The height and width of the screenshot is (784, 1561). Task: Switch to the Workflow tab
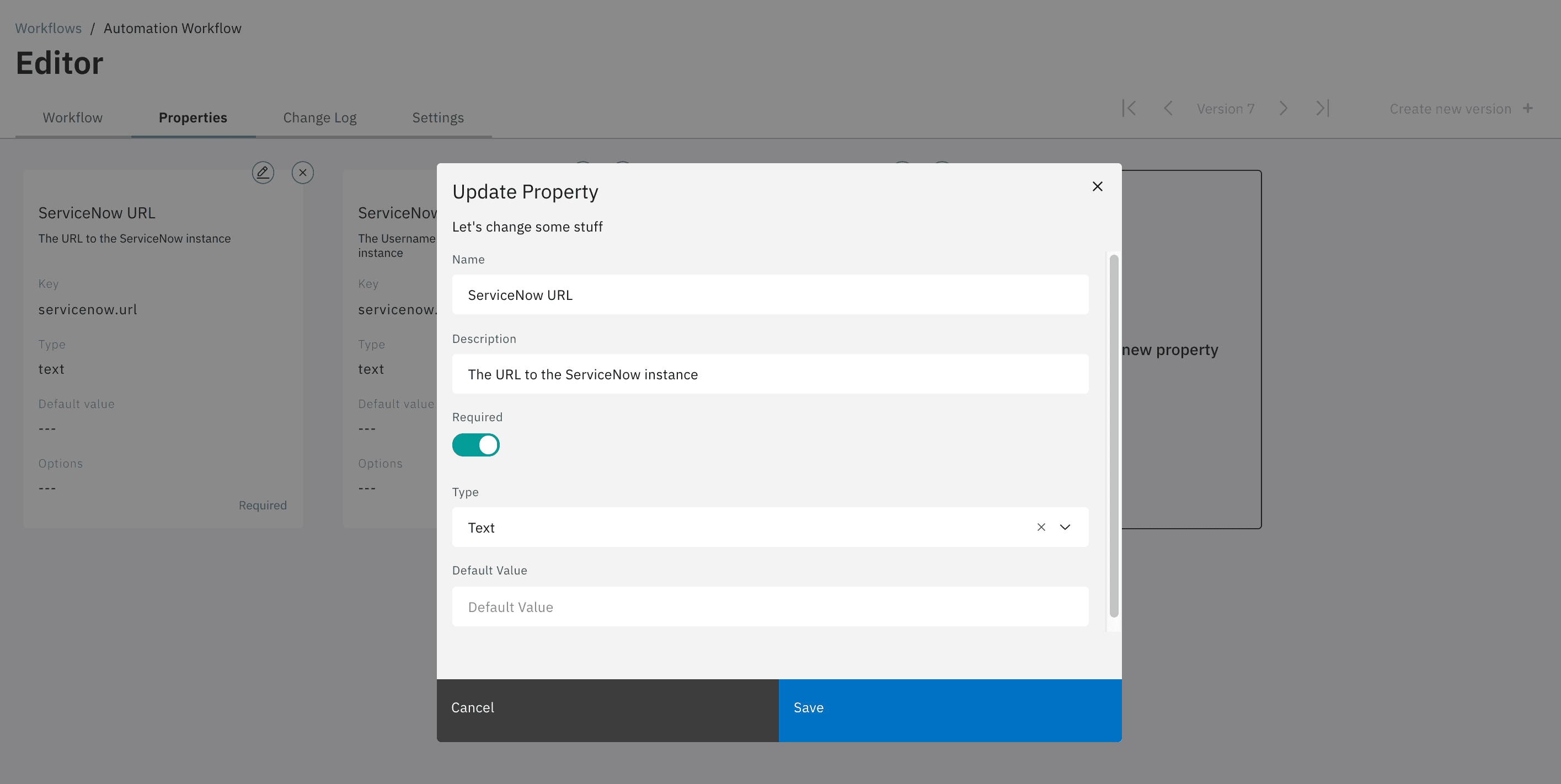click(73, 117)
